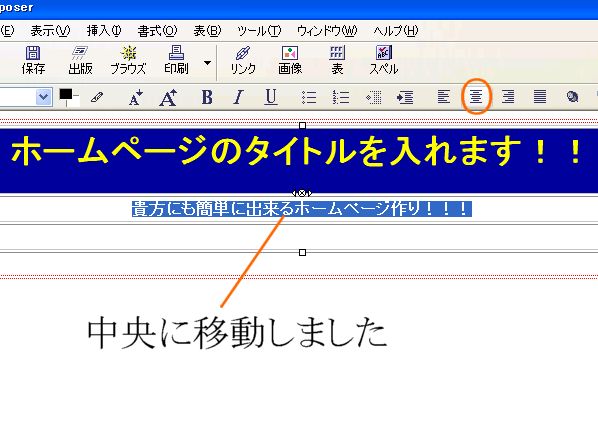This screenshot has width=598, height=446.
Task: Run the スペル spell check
Action: click(x=384, y=60)
